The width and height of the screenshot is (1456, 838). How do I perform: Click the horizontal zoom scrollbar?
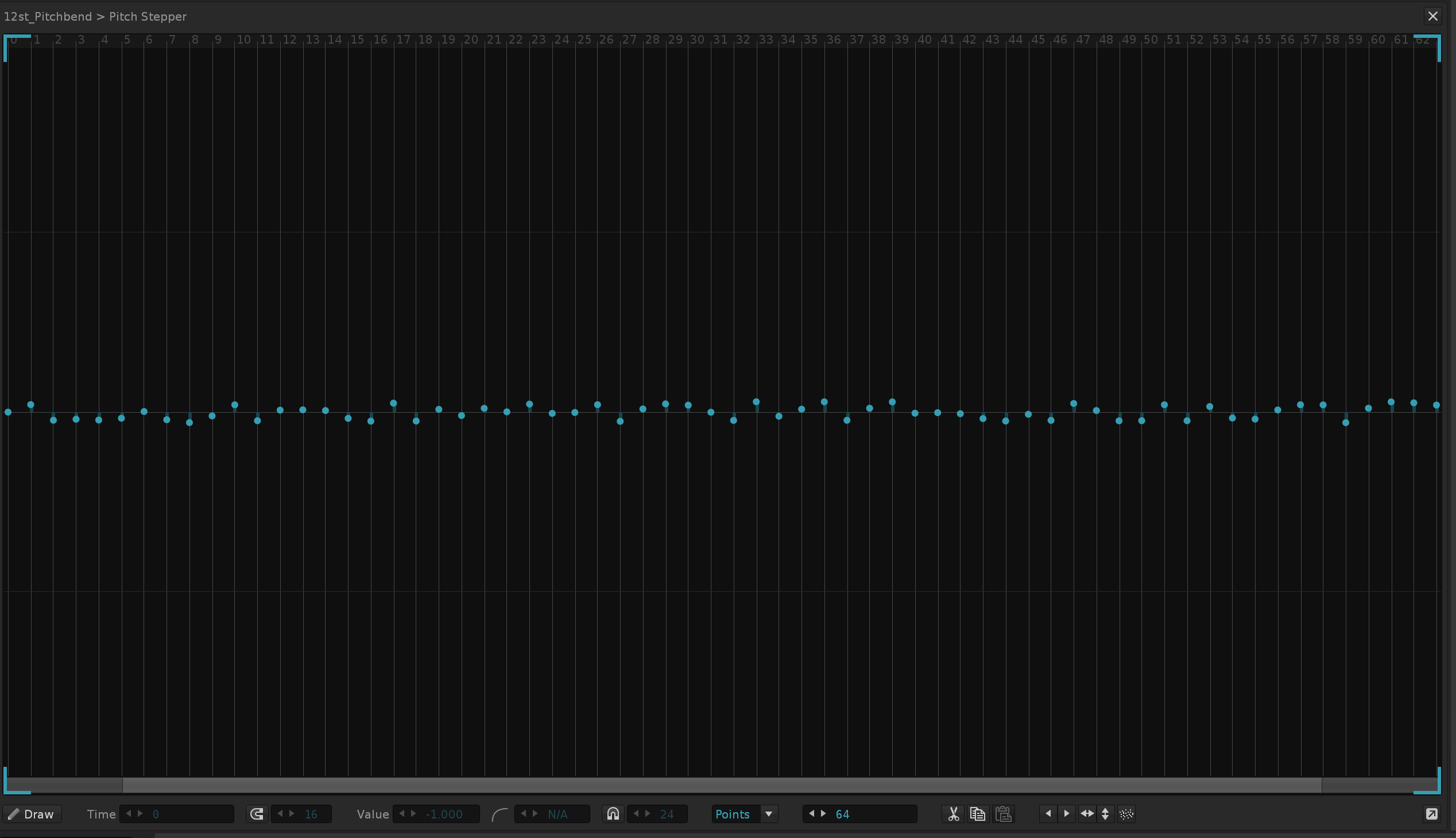pyautogui.click(x=722, y=785)
